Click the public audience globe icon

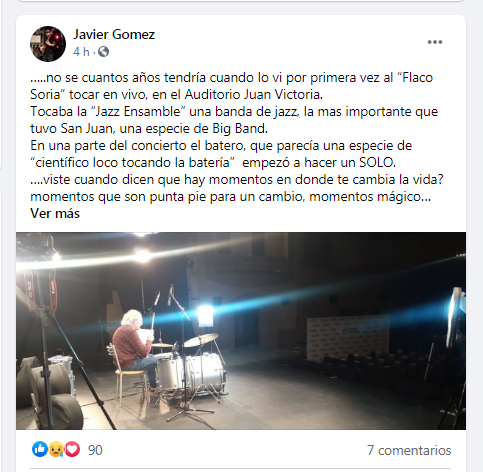click(103, 52)
